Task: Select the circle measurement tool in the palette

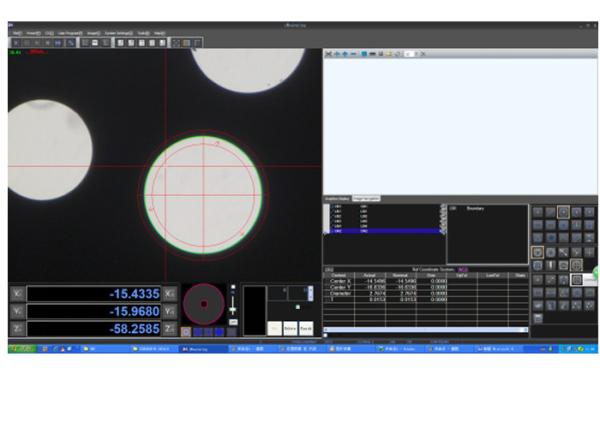Action: point(537,252)
